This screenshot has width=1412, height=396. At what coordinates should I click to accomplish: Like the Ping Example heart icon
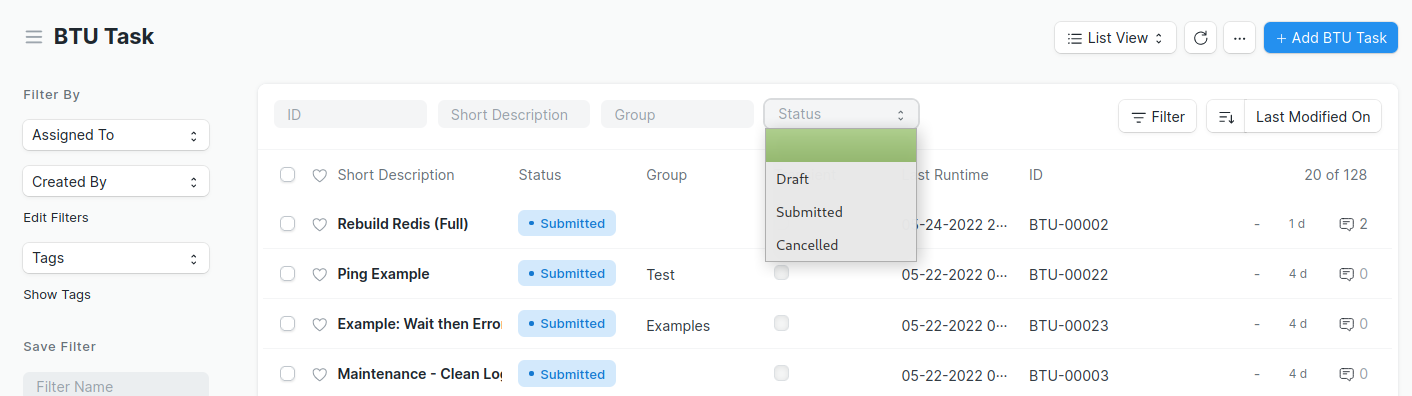pos(320,274)
